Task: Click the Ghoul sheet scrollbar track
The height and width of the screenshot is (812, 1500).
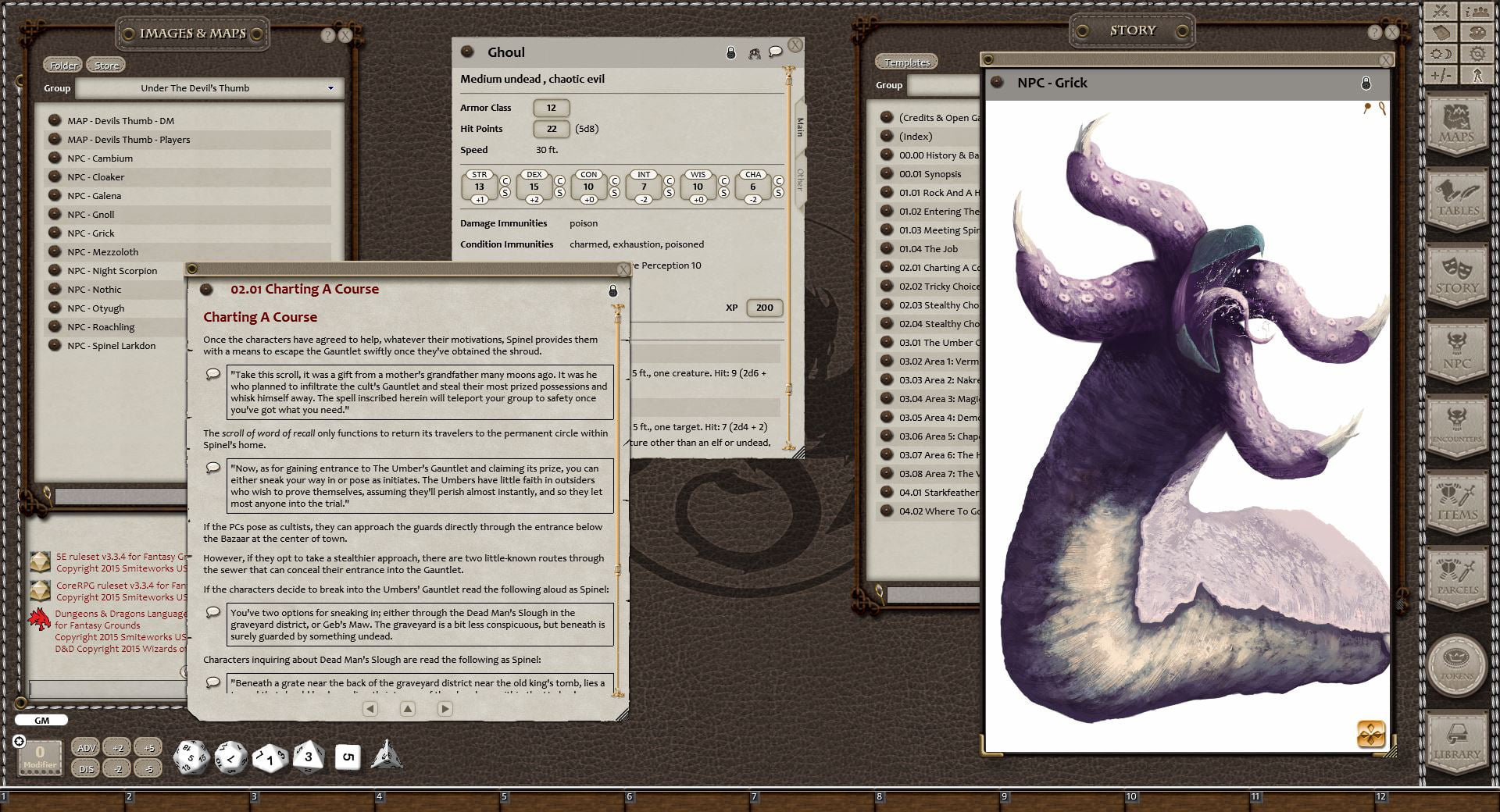Action: tap(788, 258)
